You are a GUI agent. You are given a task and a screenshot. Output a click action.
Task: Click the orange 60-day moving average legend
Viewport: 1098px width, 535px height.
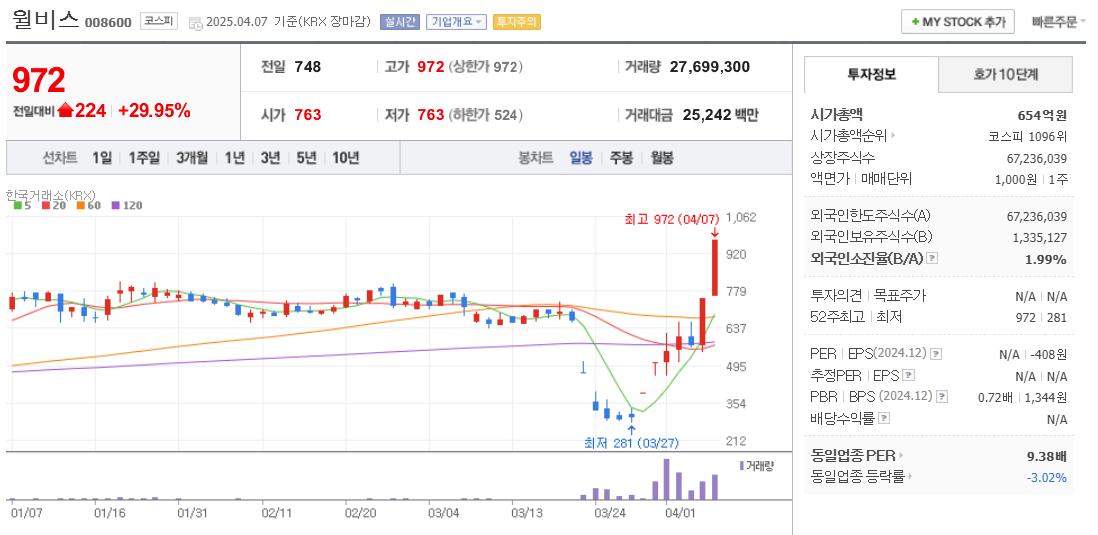[88, 206]
